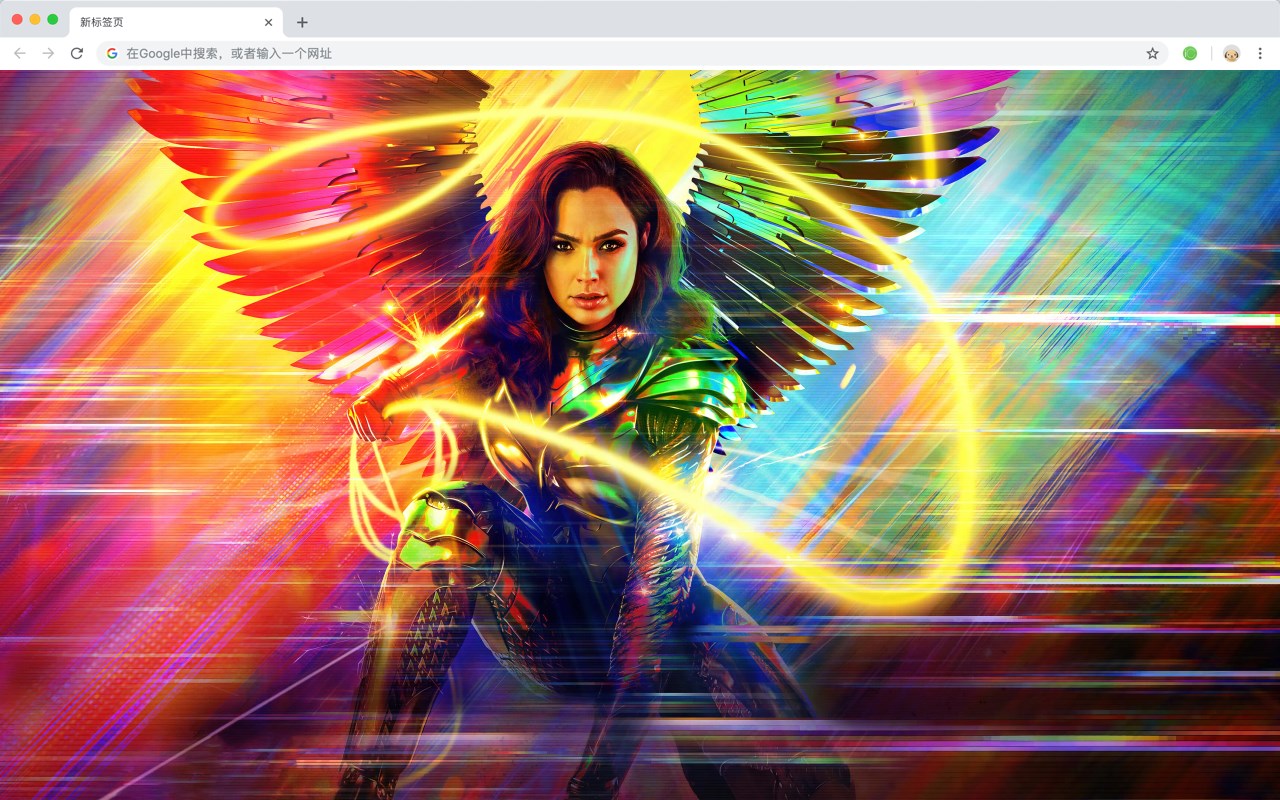The width and height of the screenshot is (1280, 800).
Task: Click the address bar search field
Action: (x=632, y=53)
